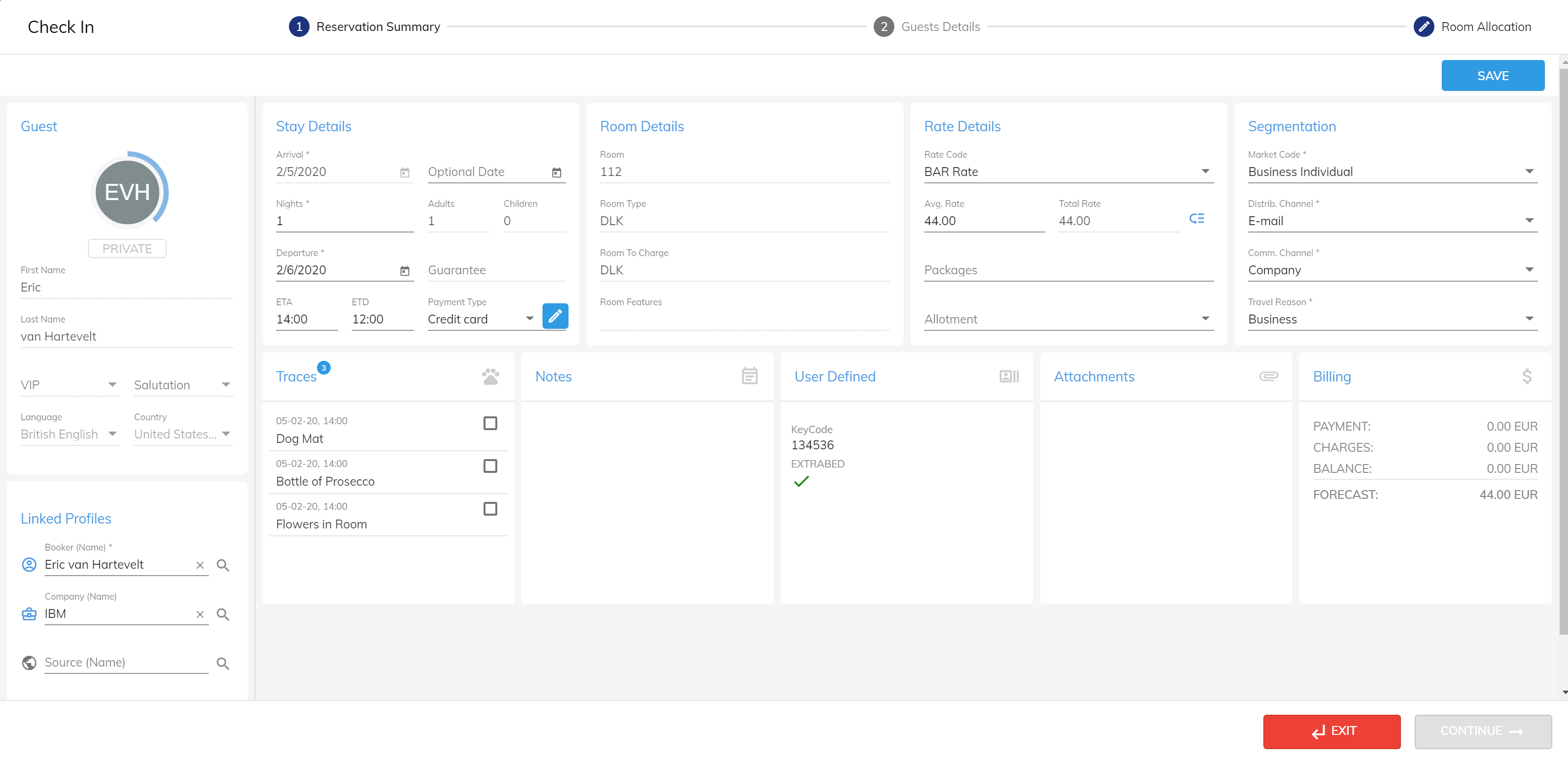Image resolution: width=1568 pixels, height=757 pixels.
Task: Click the paperclip icon in Attachments
Action: point(1268,376)
